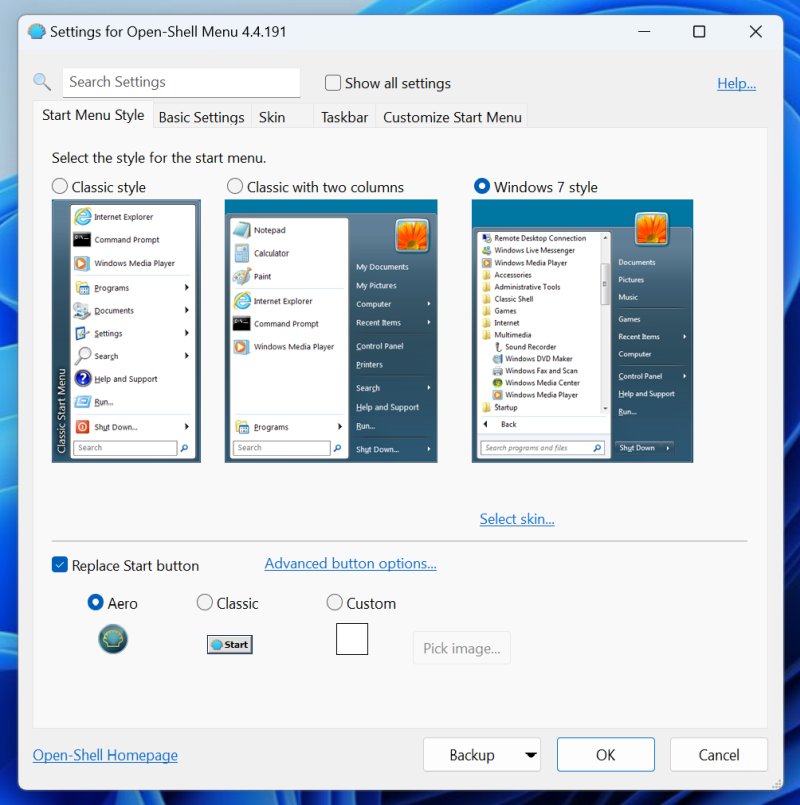Open Advanced button options link
This screenshot has width=800, height=805.
coord(350,564)
